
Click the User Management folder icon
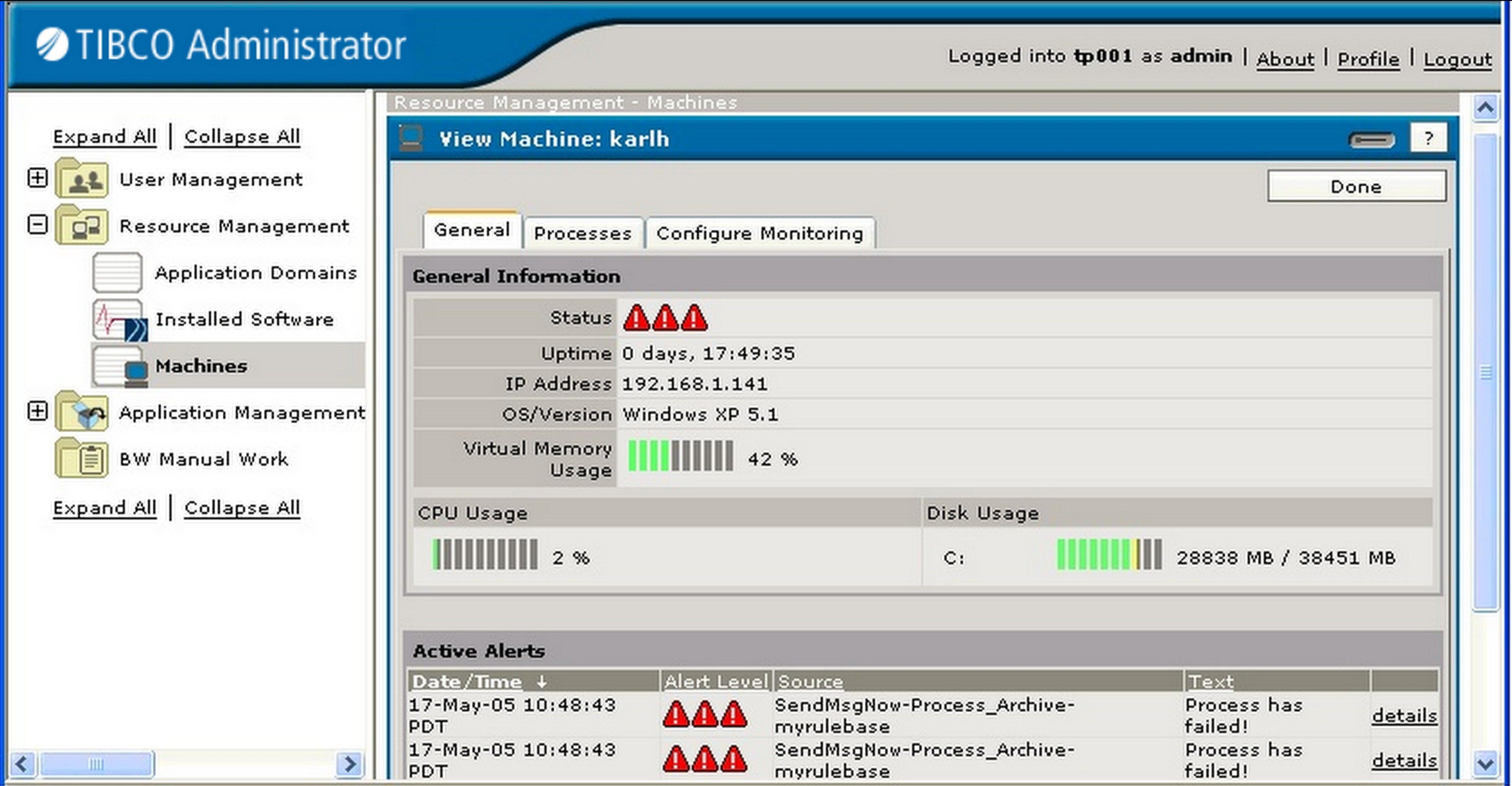(x=81, y=179)
